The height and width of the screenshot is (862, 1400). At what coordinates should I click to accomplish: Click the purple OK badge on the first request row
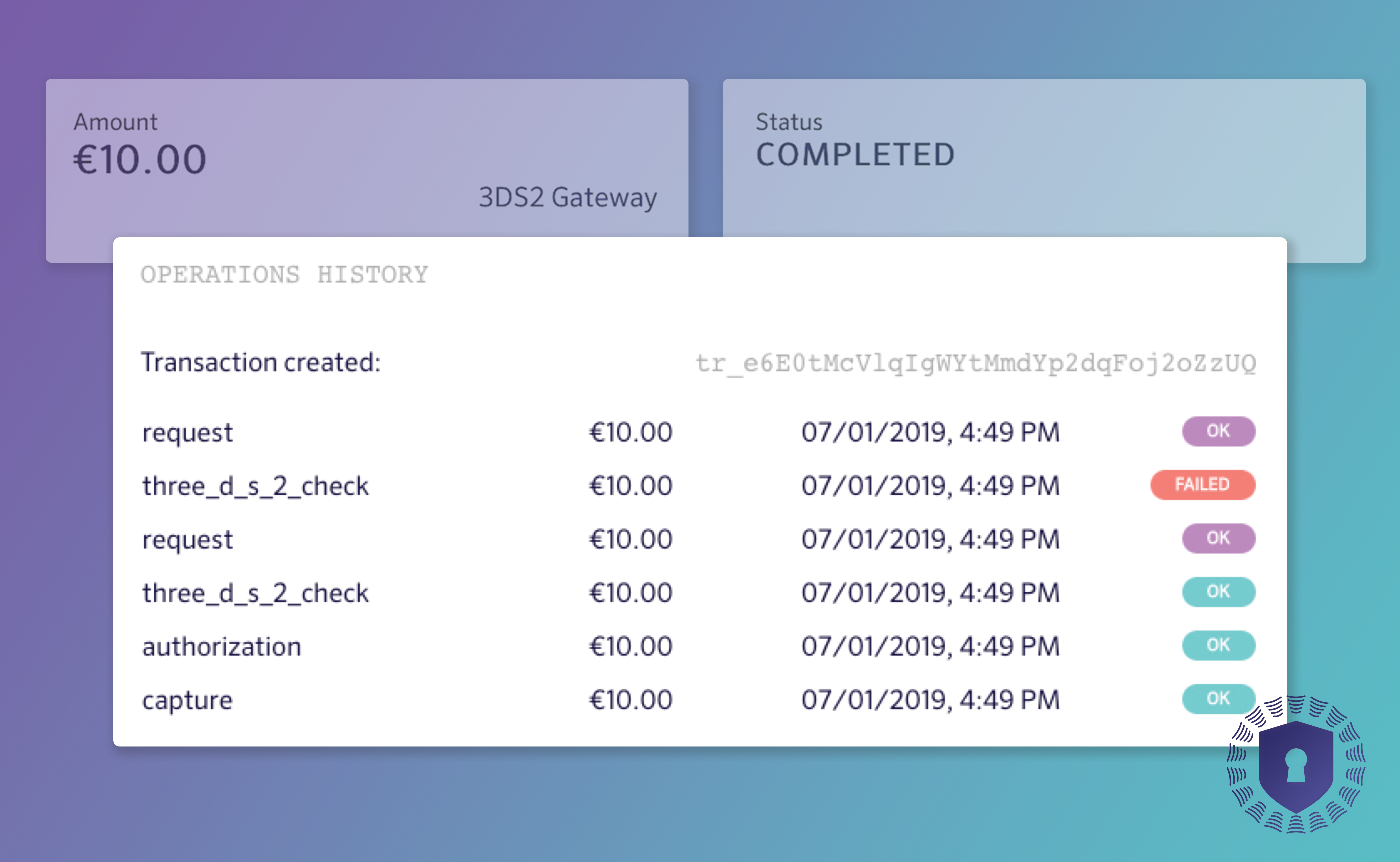click(1218, 431)
